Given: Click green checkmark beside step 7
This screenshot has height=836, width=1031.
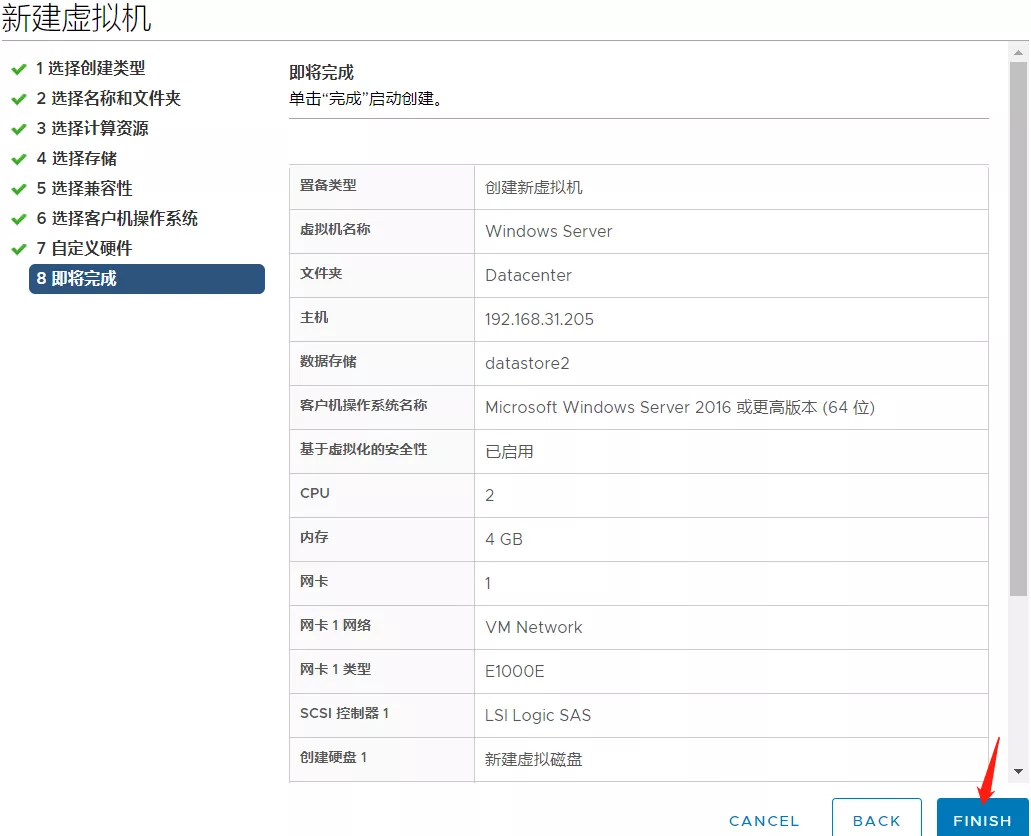Looking at the screenshot, I should tap(18, 249).
